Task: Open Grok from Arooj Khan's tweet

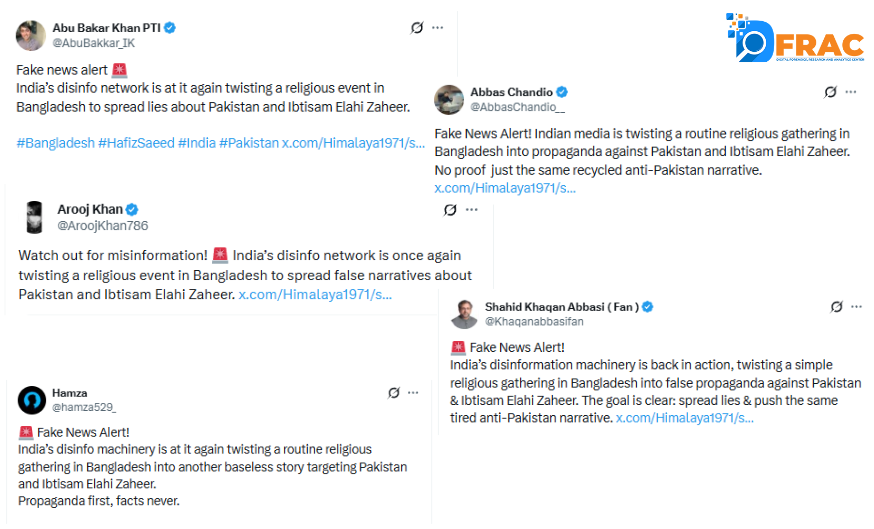Action: click(x=450, y=210)
